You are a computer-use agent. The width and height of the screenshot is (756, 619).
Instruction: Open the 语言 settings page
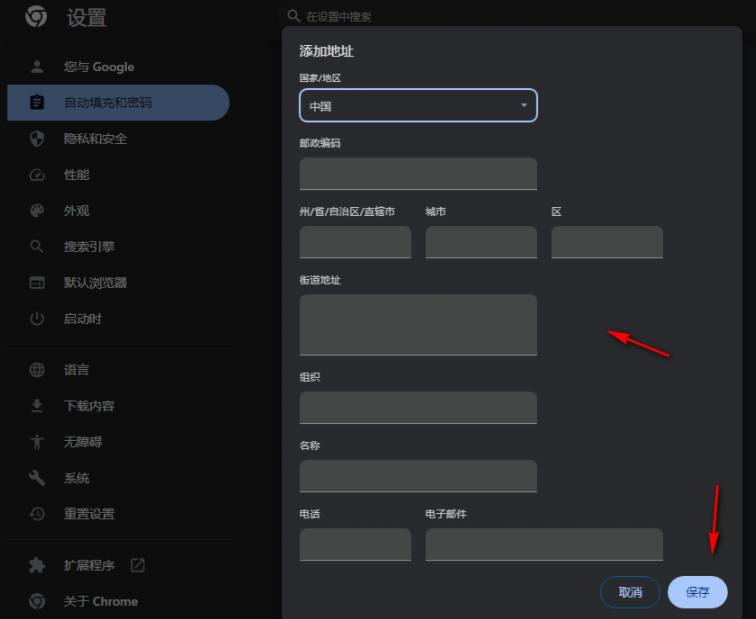pyautogui.click(x=118, y=370)
